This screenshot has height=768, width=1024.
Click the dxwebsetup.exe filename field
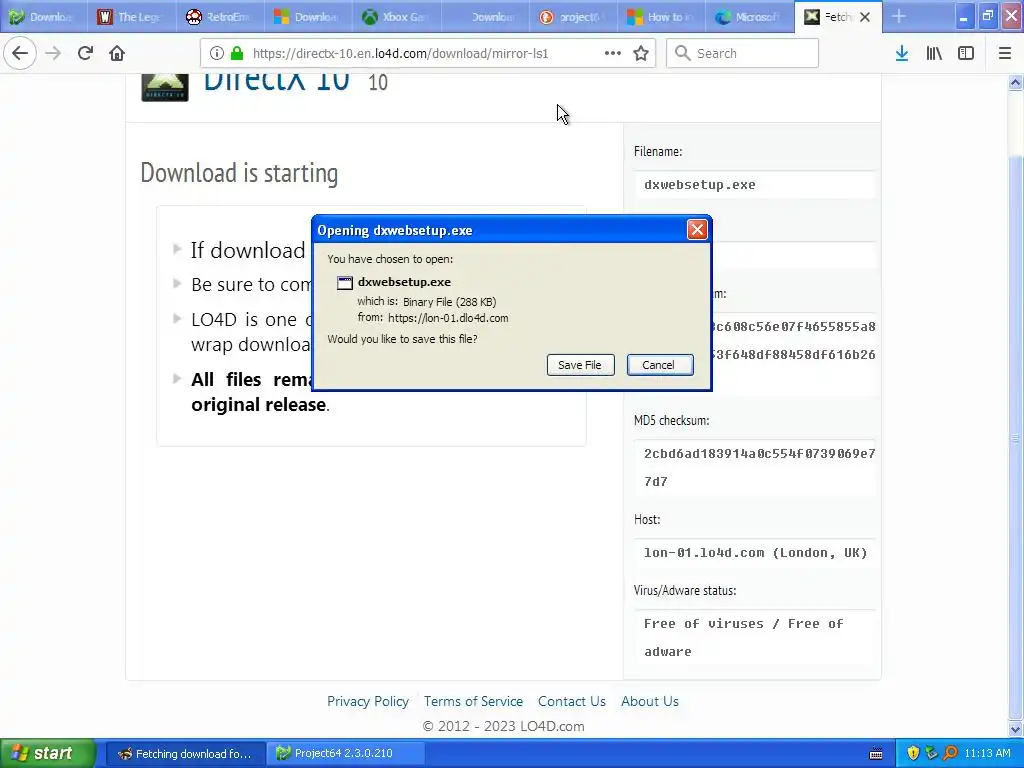pyautogui.click(x=754, y=185)
